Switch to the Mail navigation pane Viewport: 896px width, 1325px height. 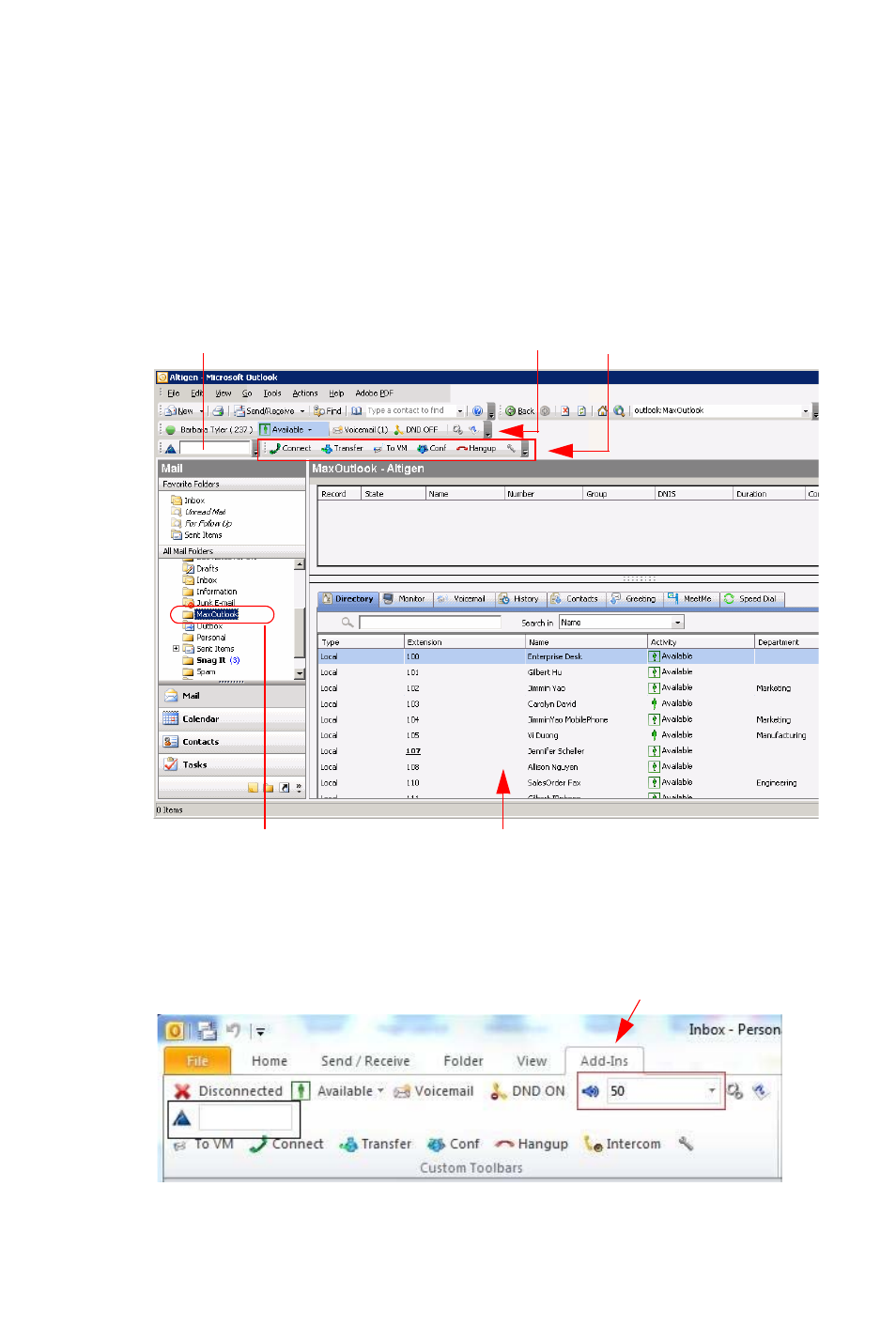[x=232, y=696]
